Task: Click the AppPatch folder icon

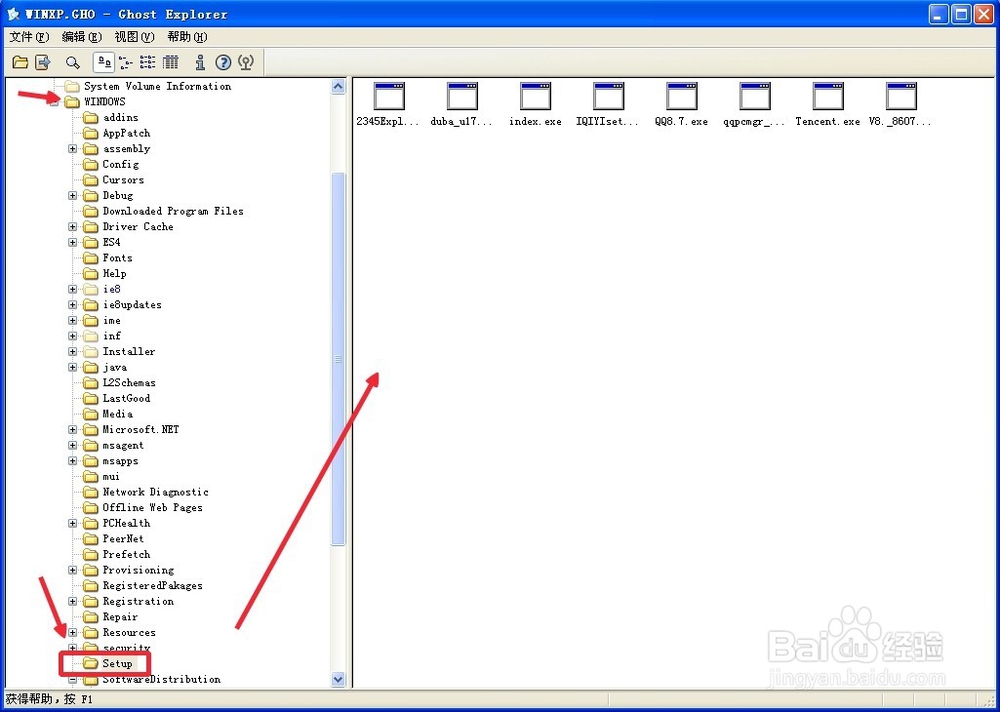Action: tap(91, 133)
